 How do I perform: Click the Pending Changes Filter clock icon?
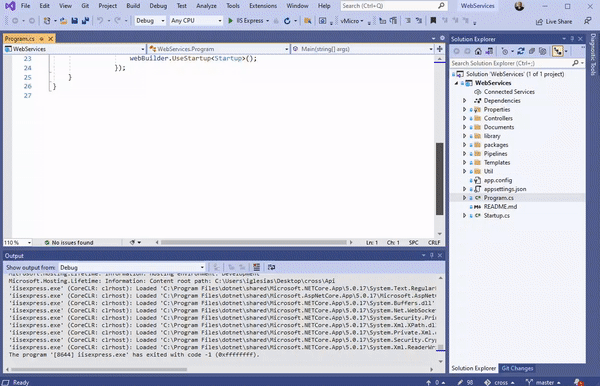(505, 51)
